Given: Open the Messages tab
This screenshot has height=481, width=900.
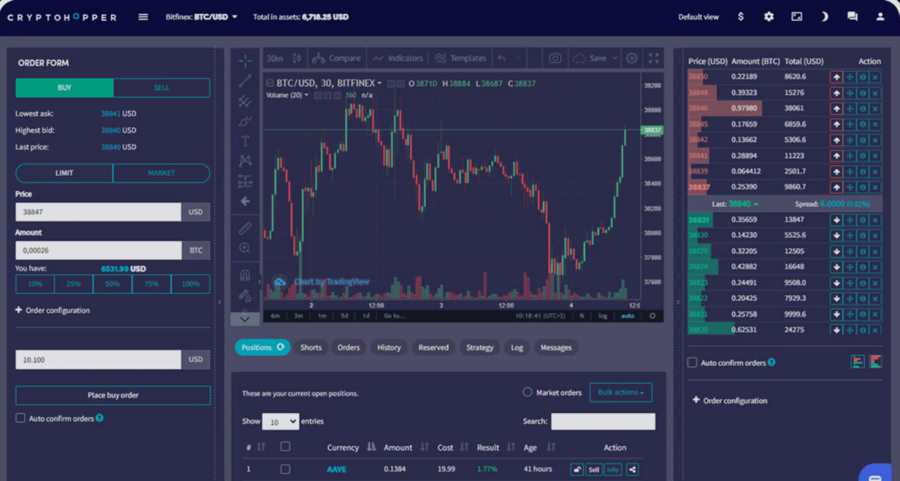Looking at the screenshot, I should (556, 347).
